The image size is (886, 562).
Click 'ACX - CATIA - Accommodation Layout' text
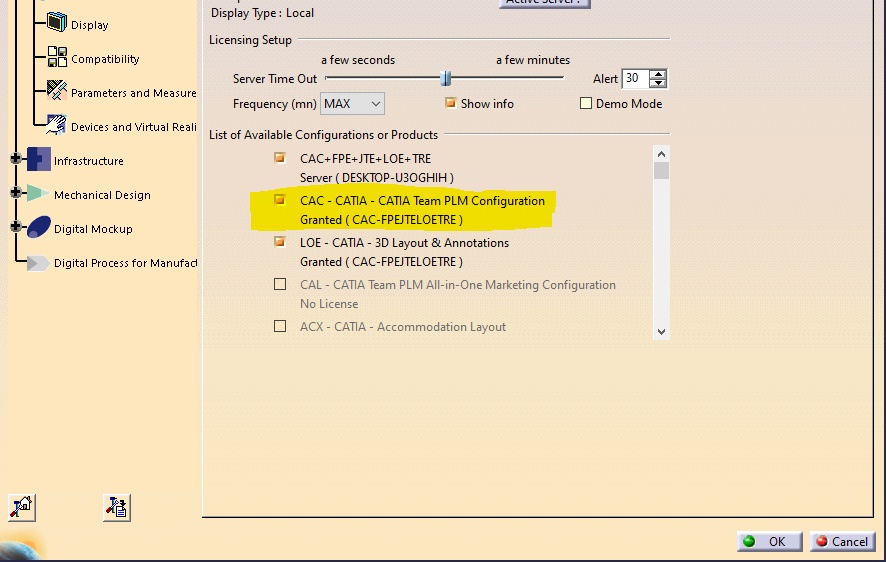coord(403,327)
